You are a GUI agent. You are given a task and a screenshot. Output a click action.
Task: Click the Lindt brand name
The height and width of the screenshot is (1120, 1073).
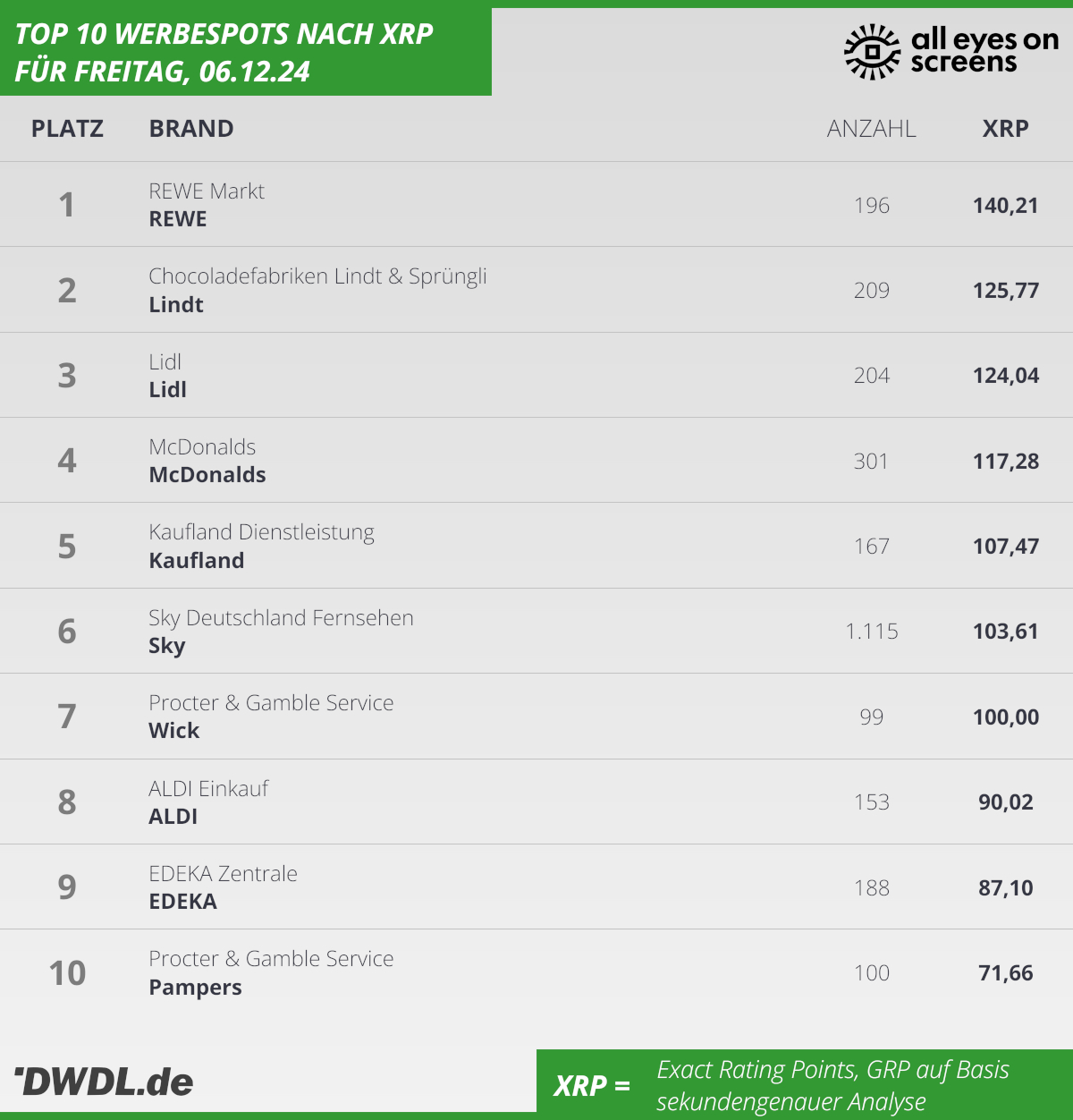coord(176,305)
